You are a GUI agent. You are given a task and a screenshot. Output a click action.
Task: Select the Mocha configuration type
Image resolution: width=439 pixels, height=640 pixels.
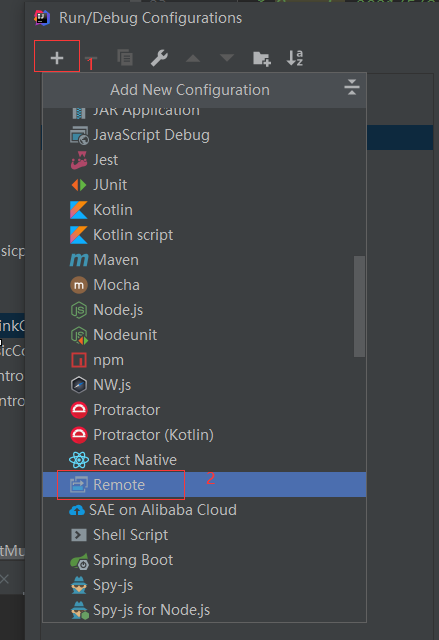[204, 285]
